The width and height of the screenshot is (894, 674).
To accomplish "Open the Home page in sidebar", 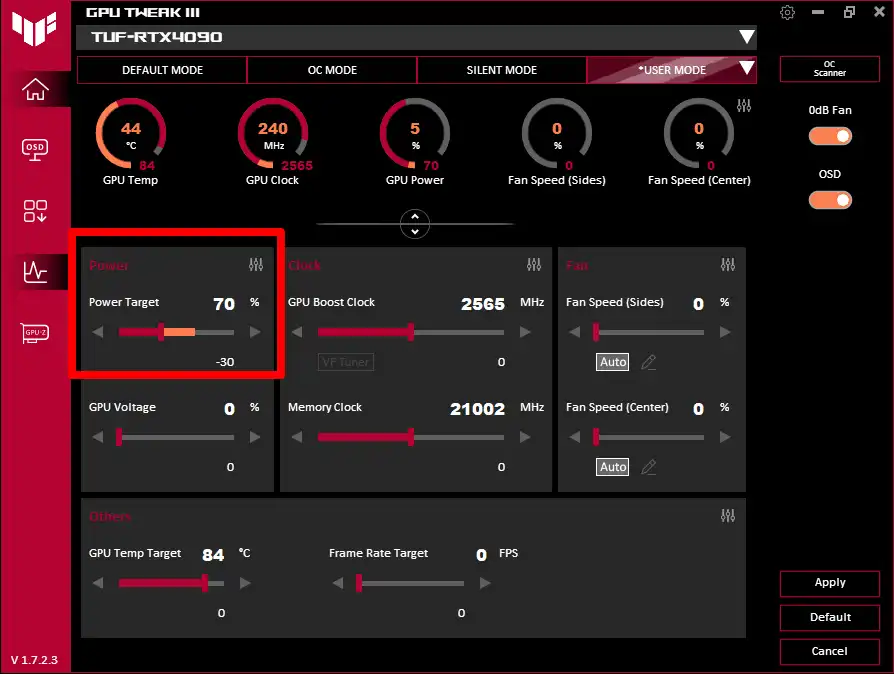I will point(35,89).
